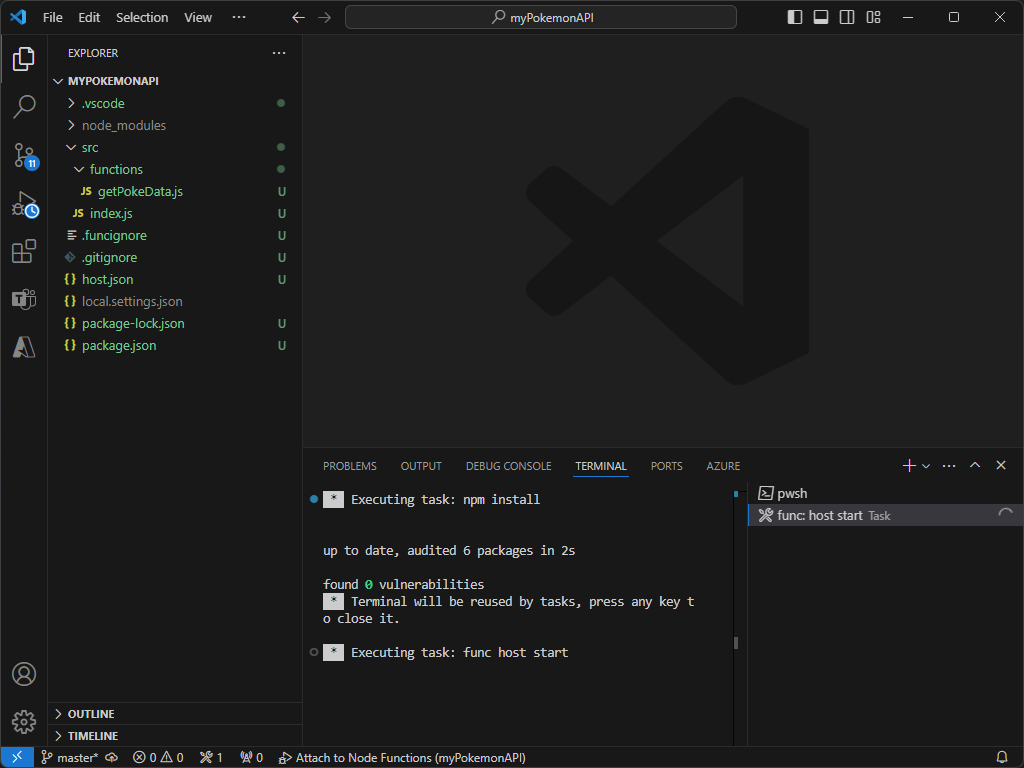Open the File menu

(52, 18)
